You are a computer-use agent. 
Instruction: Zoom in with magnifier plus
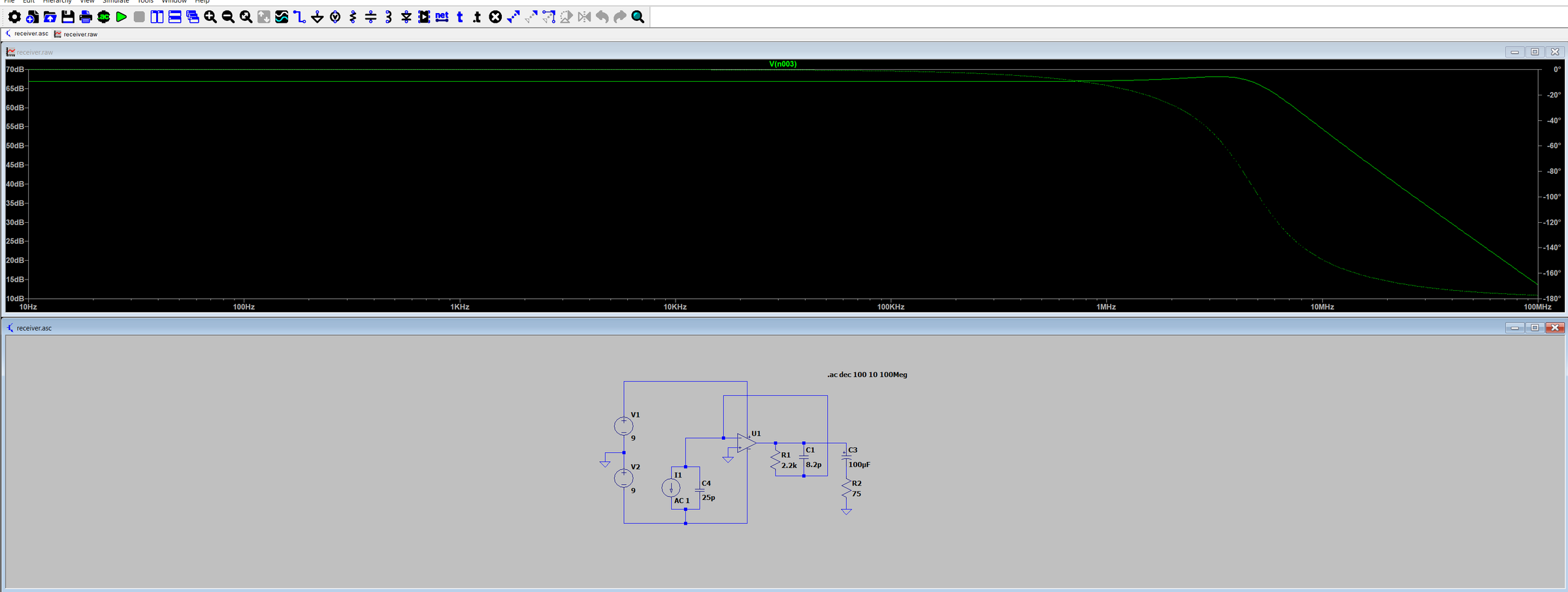tap(210, 17)
